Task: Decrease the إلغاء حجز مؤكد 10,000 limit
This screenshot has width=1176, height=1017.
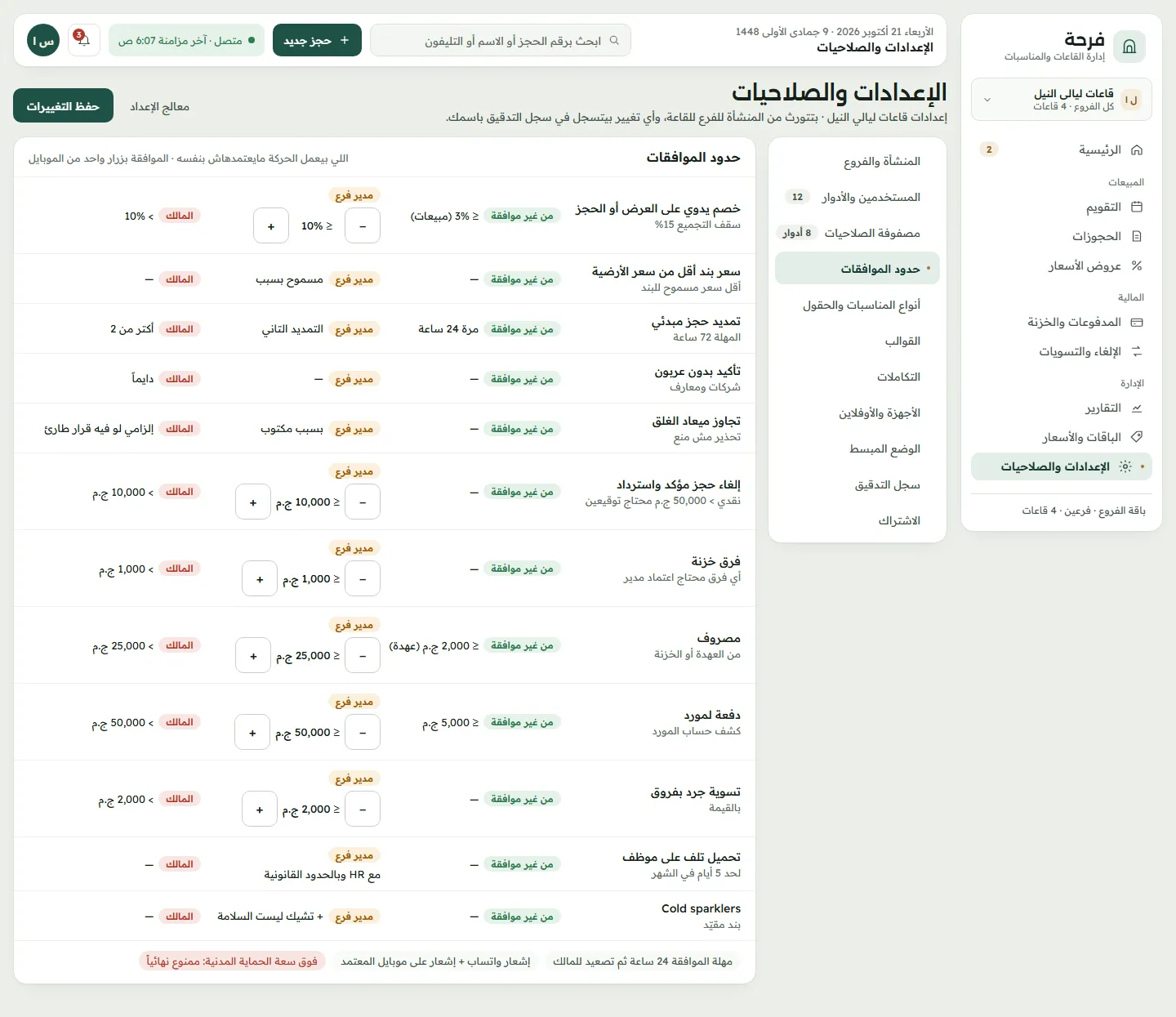Action: [363, 502]
